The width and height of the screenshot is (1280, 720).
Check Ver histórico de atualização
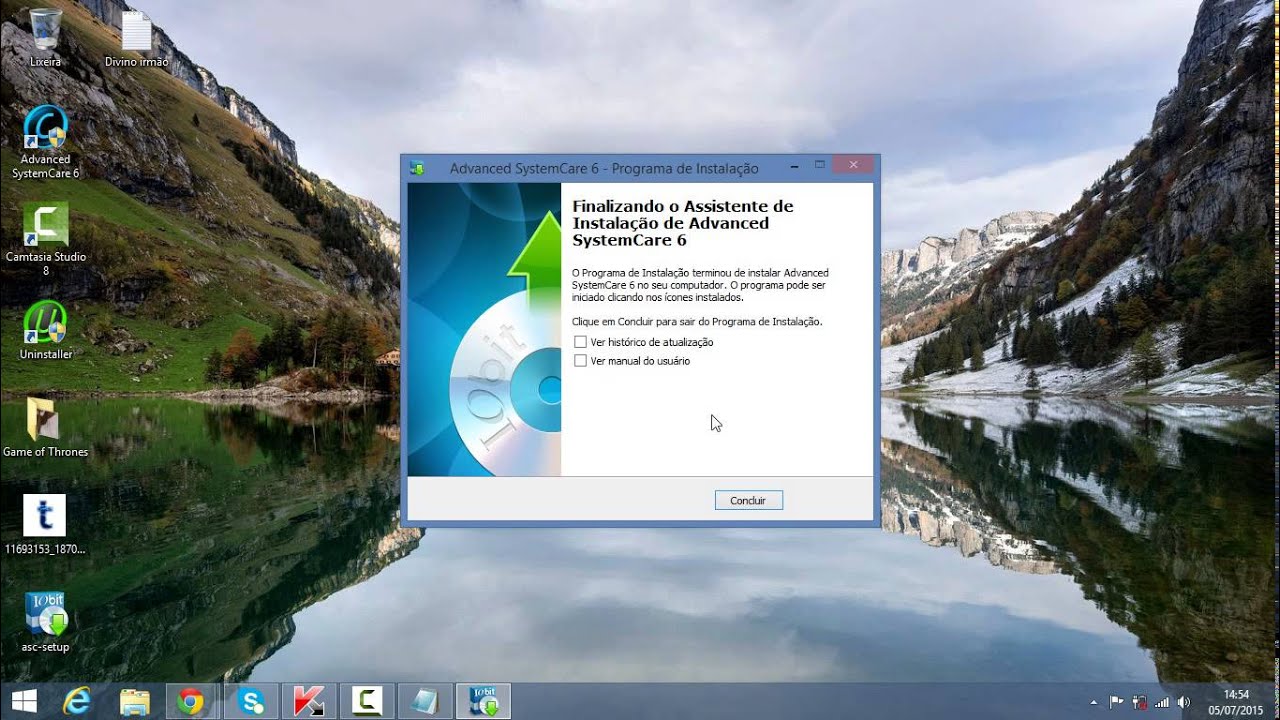pyautogui.click(x=580, y=342)
